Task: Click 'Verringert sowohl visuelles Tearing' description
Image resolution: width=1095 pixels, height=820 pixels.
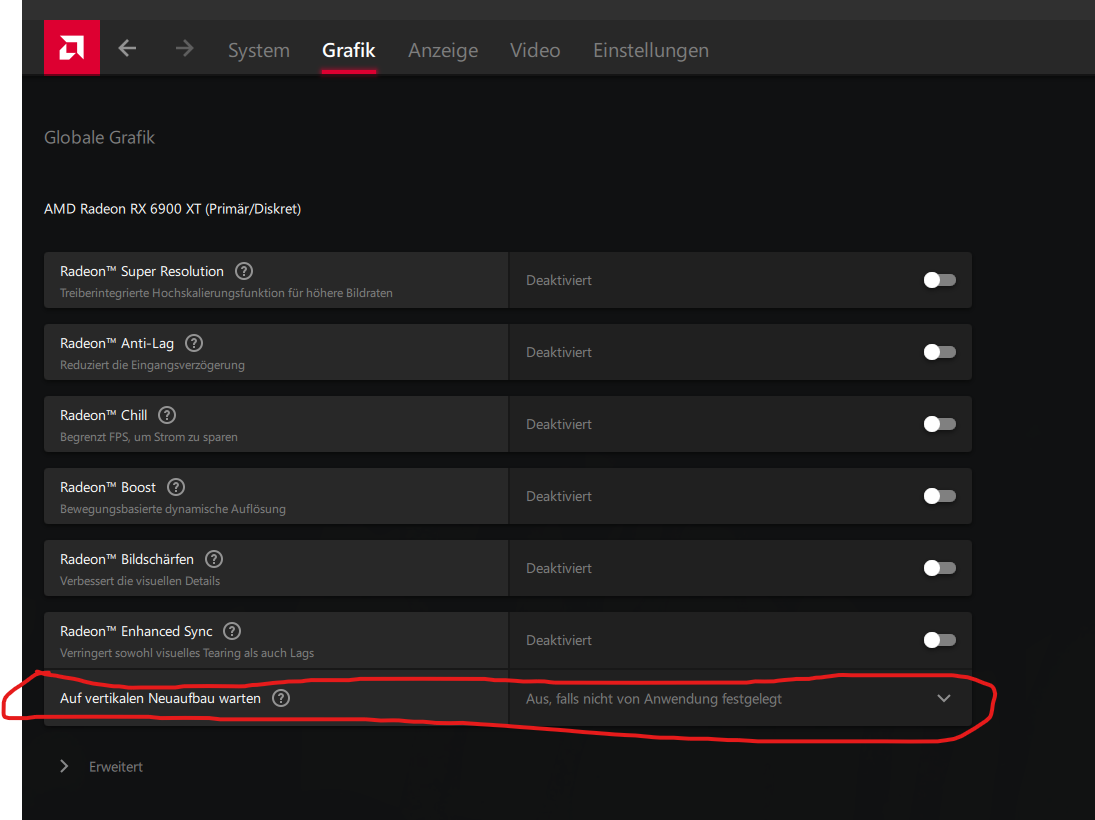Action: tap(186, 652)
